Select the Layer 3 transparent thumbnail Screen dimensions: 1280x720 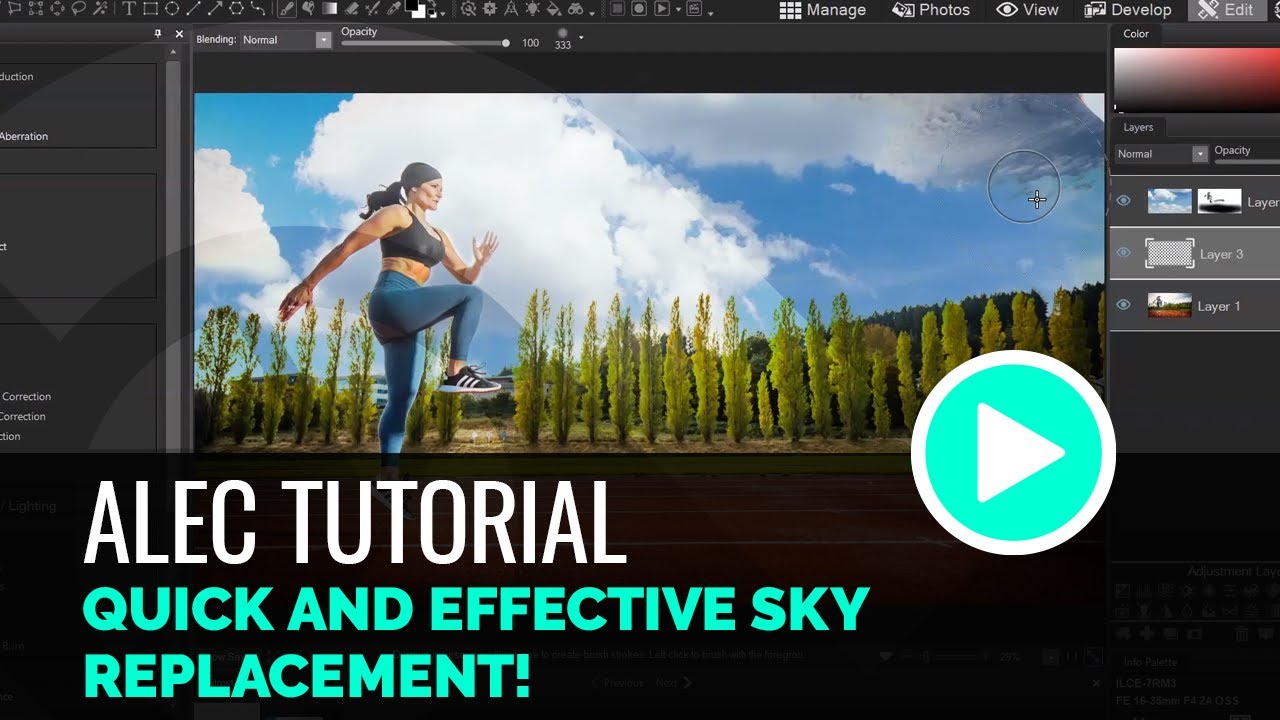(x=1170, y=253)
